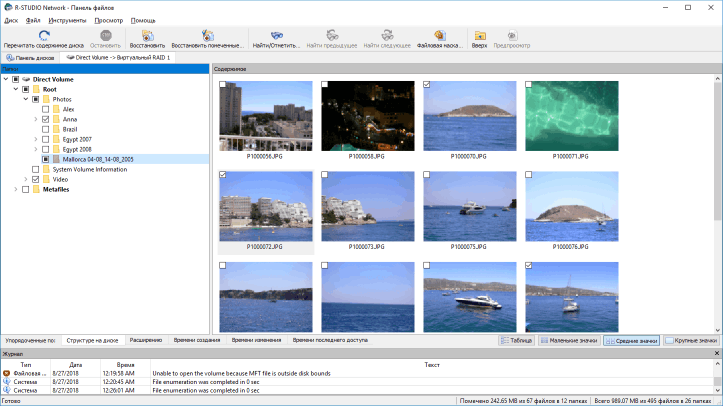Click the Preview (Предпросмотр) toolbar icon
The image size is (723, 406).
click(512, 35)
